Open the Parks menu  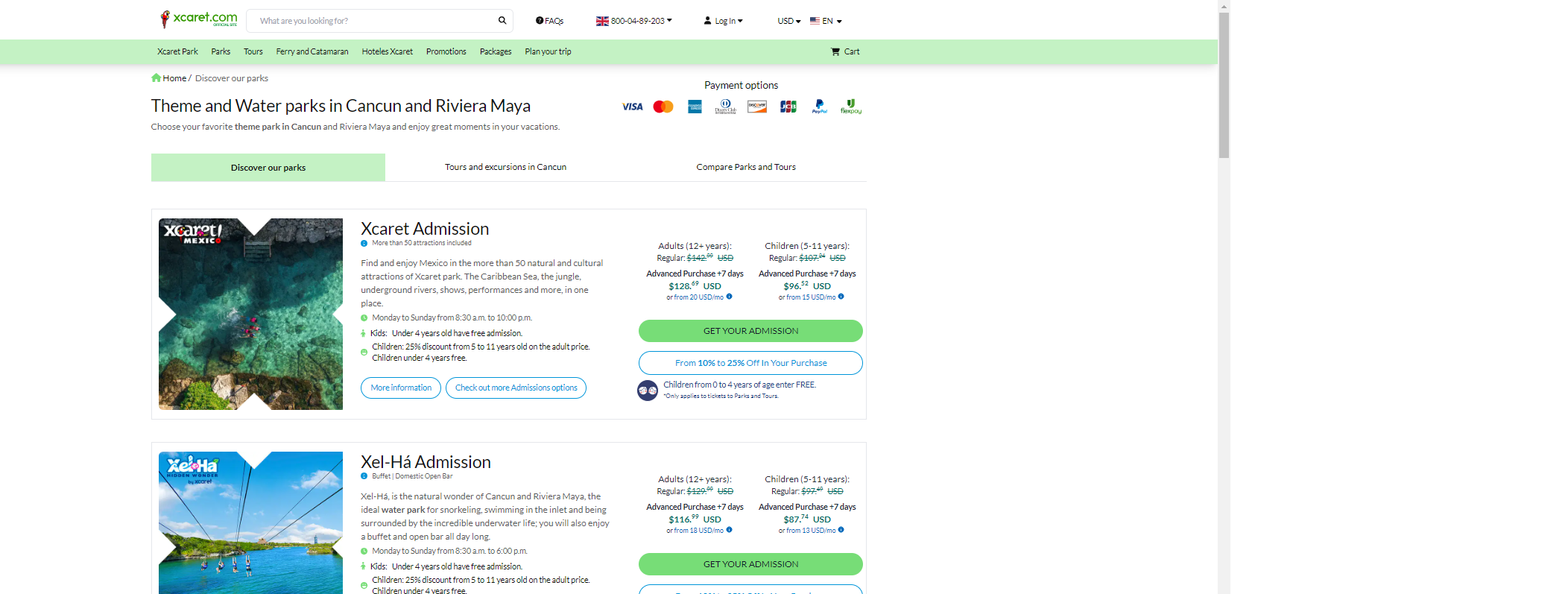pos(221,51)
